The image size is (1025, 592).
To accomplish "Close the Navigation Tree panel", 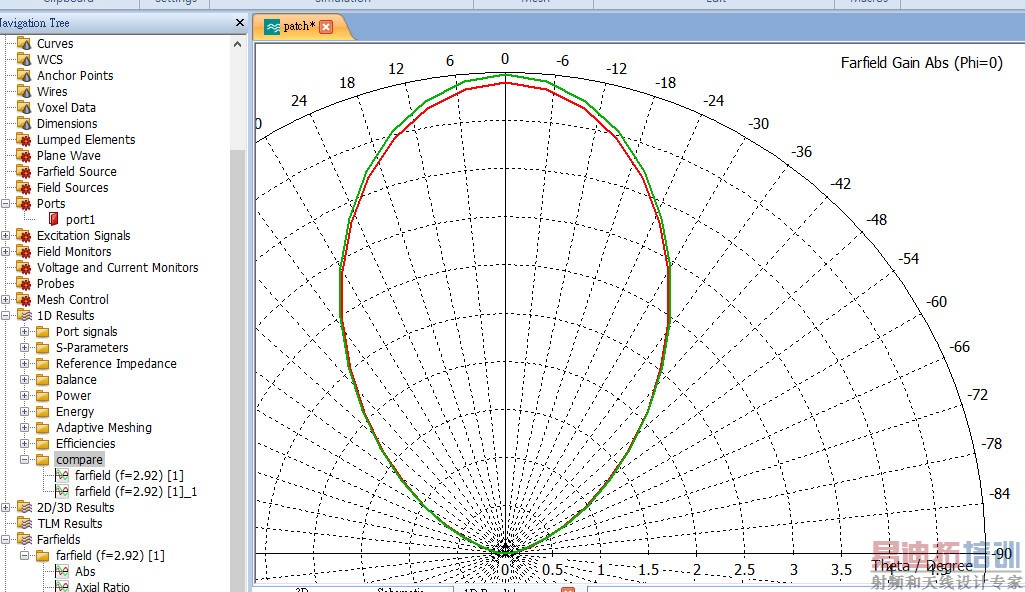I will [x=239, y=23].
